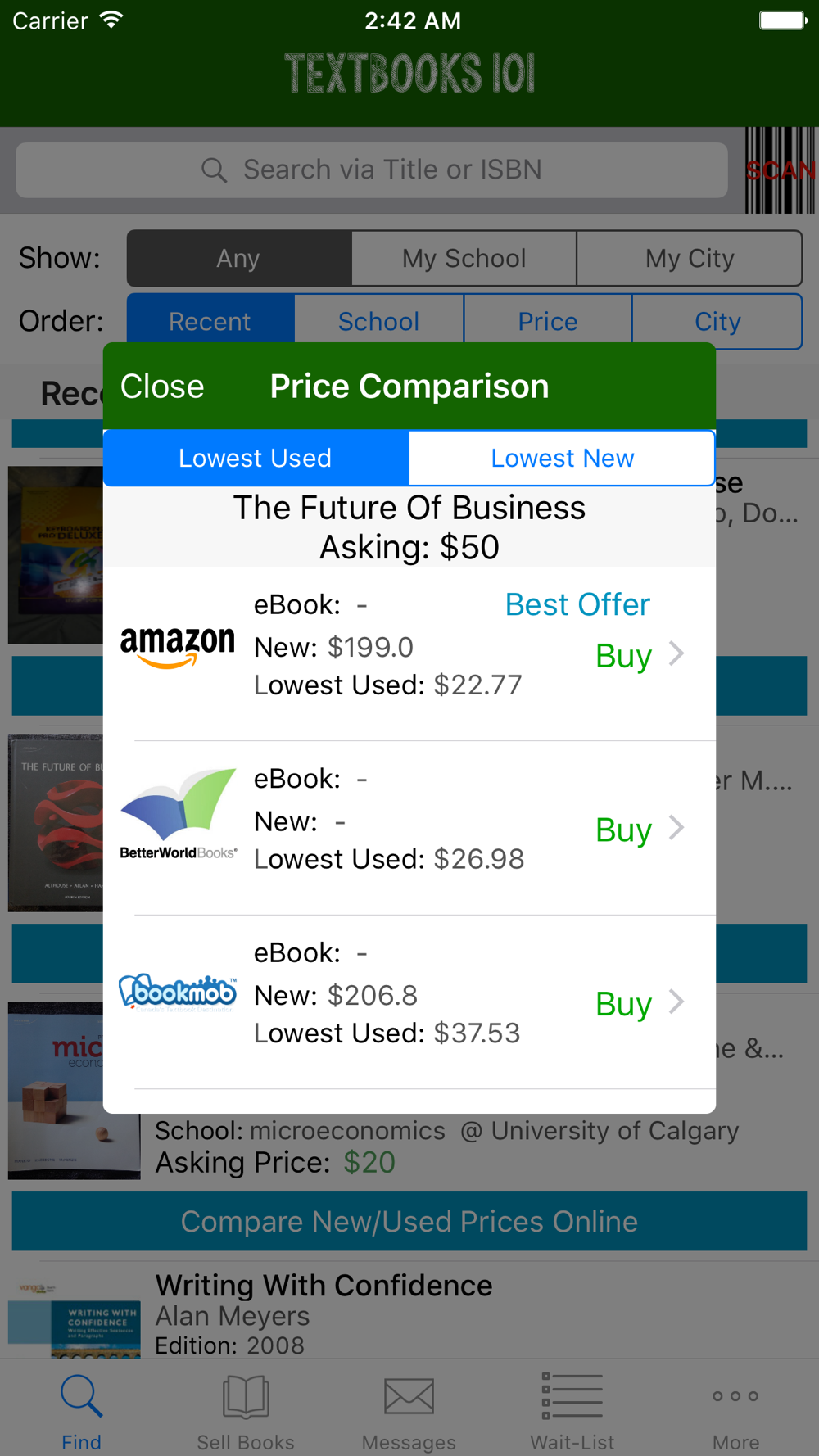The width and height of the screenshot is (819, 1456).
Task: Open the More tab
Action: pyautogui.click(x=735, y=1410)
